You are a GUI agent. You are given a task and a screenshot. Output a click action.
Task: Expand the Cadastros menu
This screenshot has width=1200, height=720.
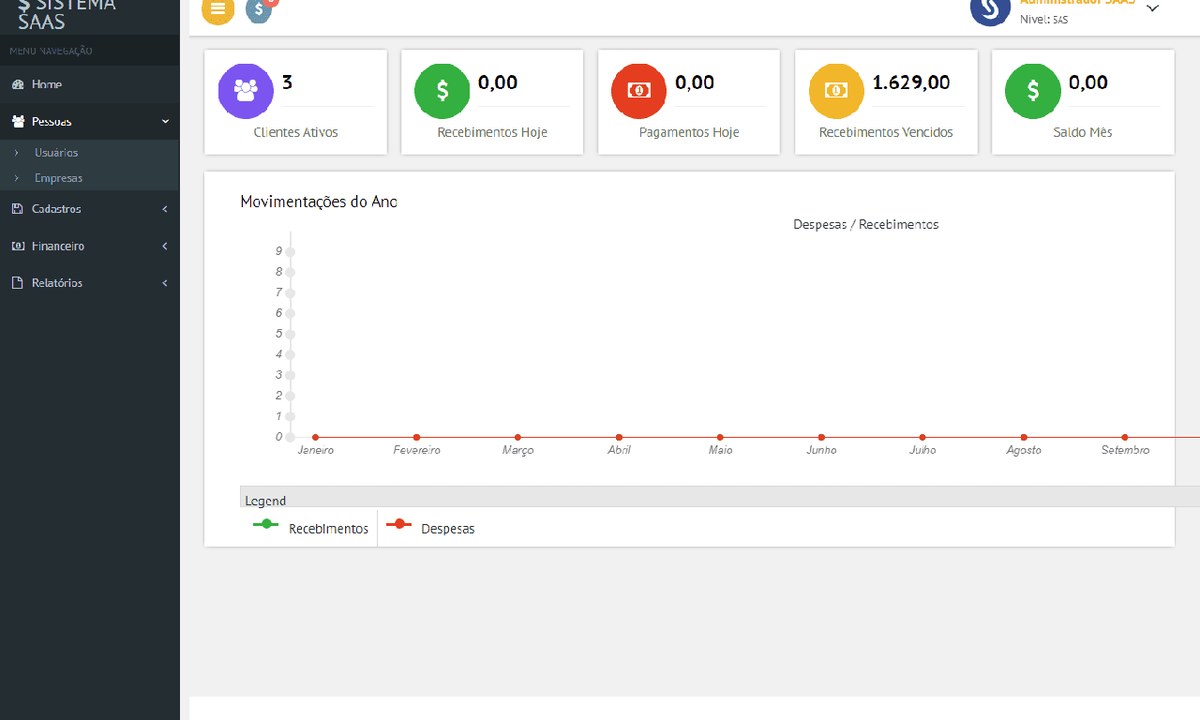click(90, 209)
